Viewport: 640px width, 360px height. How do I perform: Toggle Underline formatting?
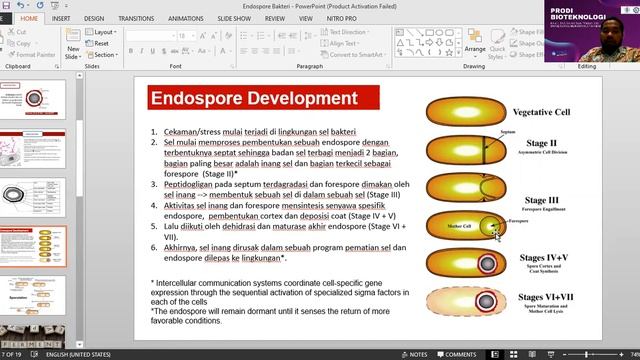[153, 51]
